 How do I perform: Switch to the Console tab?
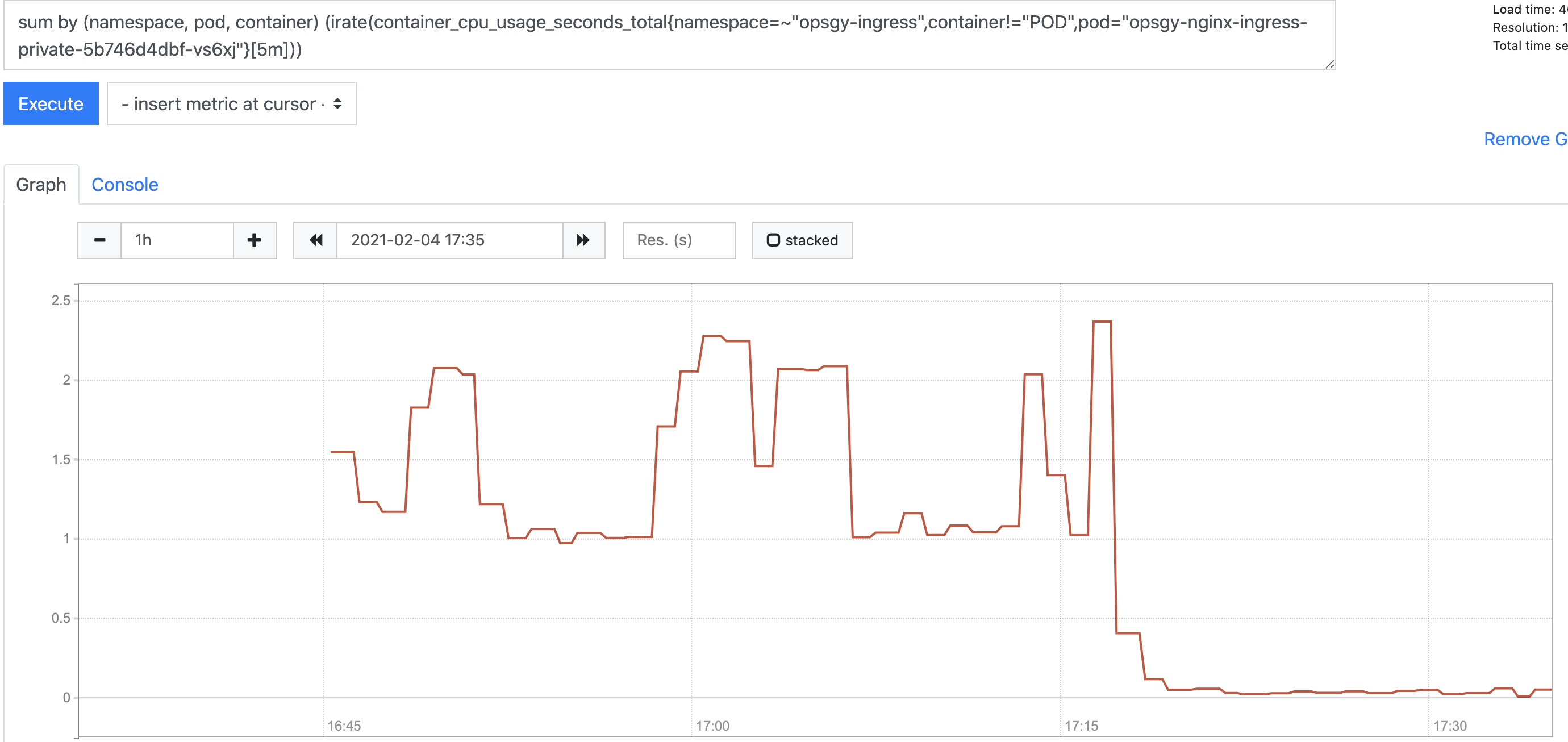tap(125, 185)
